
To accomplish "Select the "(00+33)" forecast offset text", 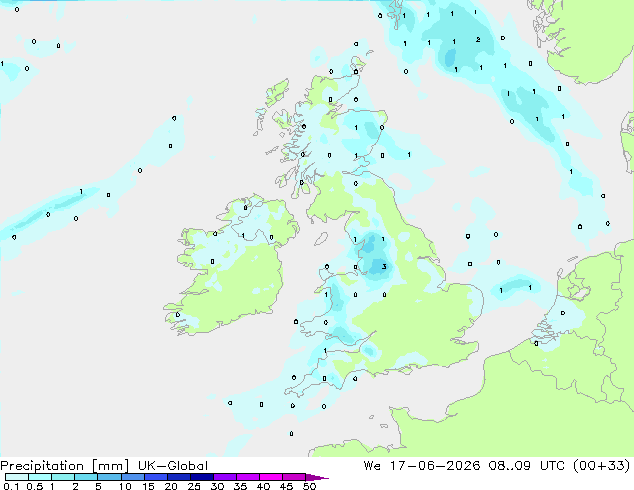I will [x=602, y=465].
